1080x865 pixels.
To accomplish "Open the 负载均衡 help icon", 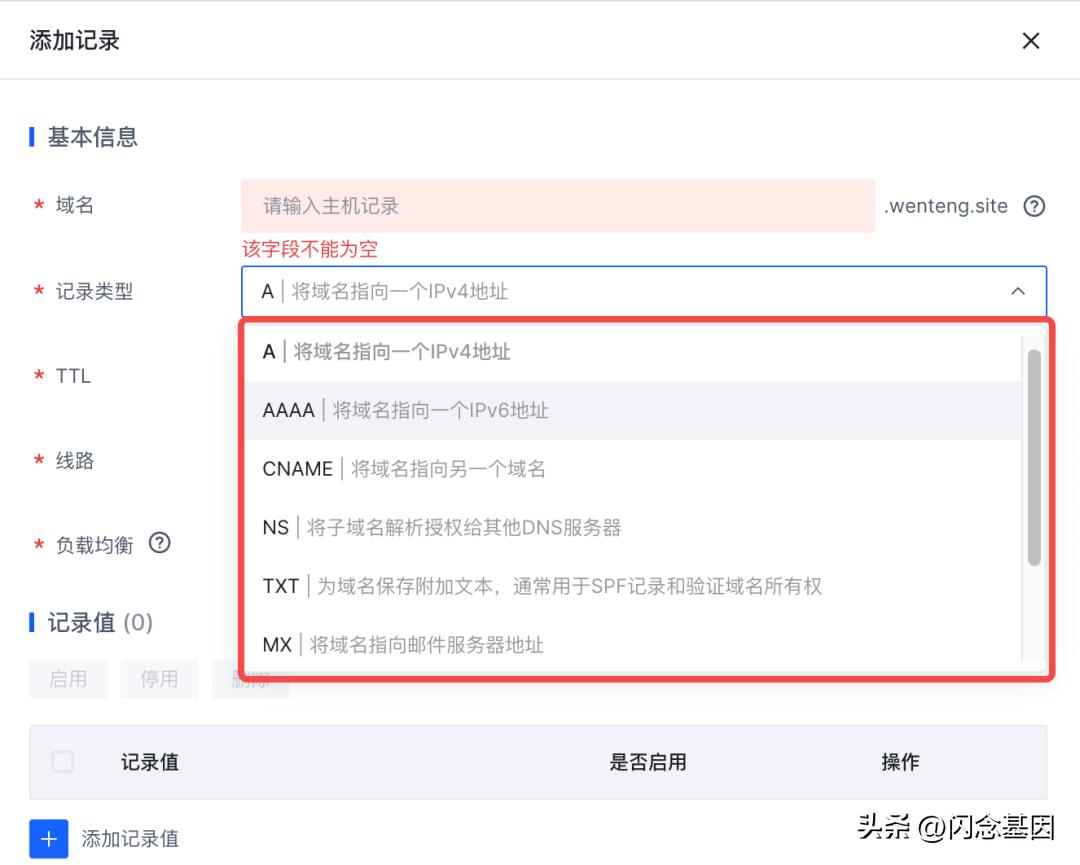I will 159,544.
